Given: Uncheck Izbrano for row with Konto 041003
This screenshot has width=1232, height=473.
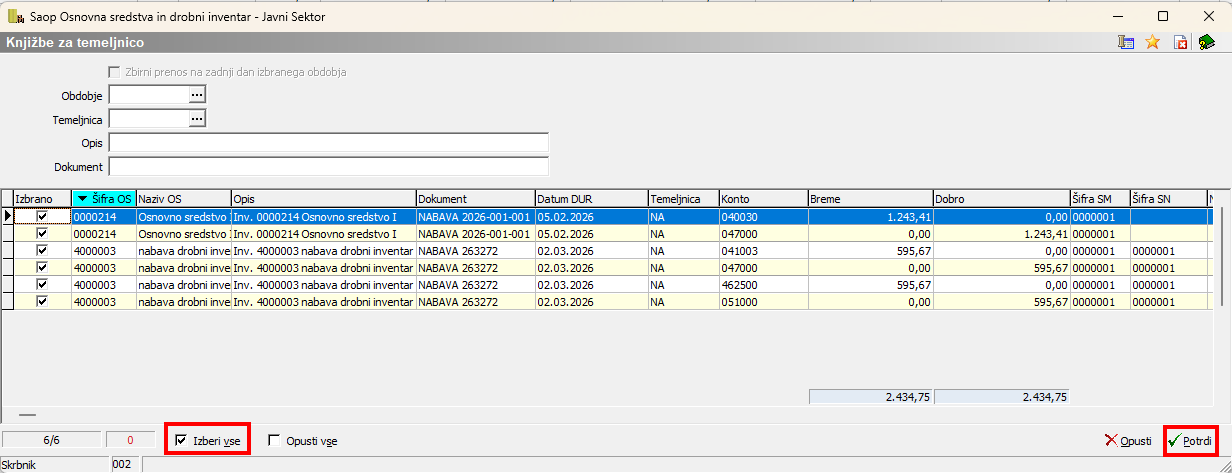Looking at the screenshot, I should pos(42,250).
